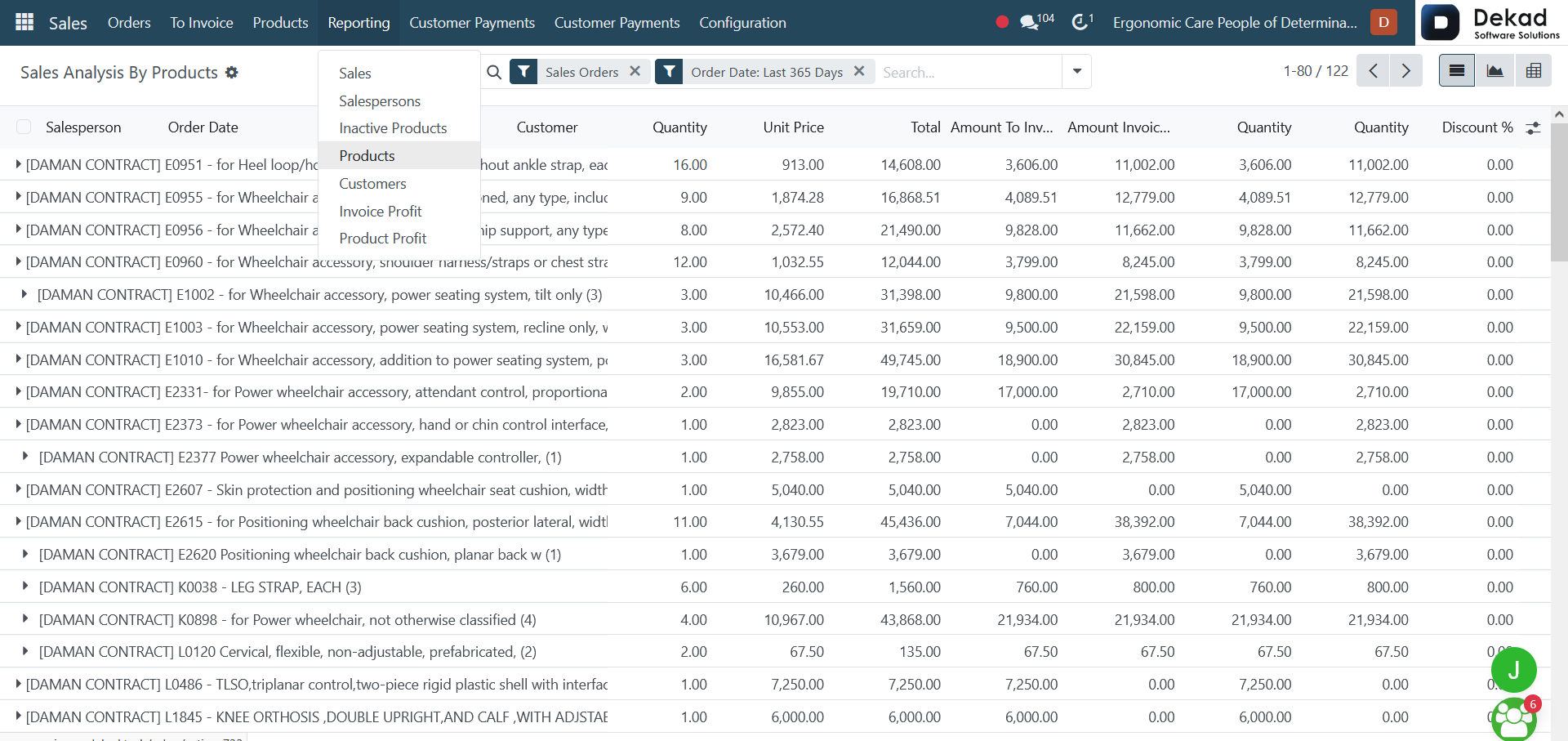Viewport: 1568px width, 741px height.
Task: Choose Product Profit from Reporting menu
Action: click(382, 239)
